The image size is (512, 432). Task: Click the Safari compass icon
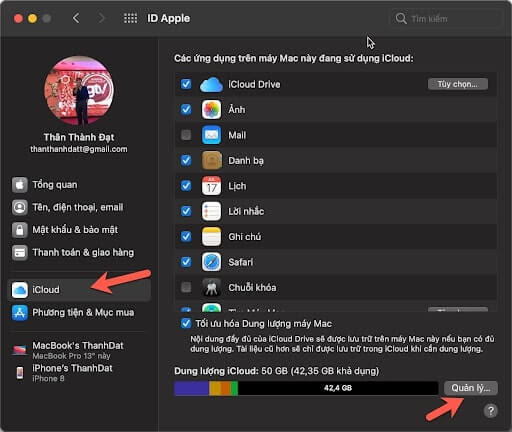click(x=211, y=262)
